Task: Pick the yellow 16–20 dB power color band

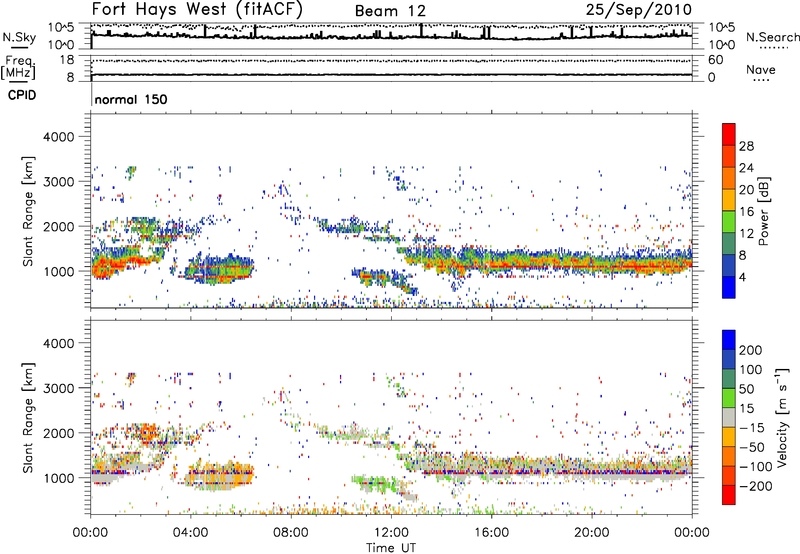Action: coord(729,200)
